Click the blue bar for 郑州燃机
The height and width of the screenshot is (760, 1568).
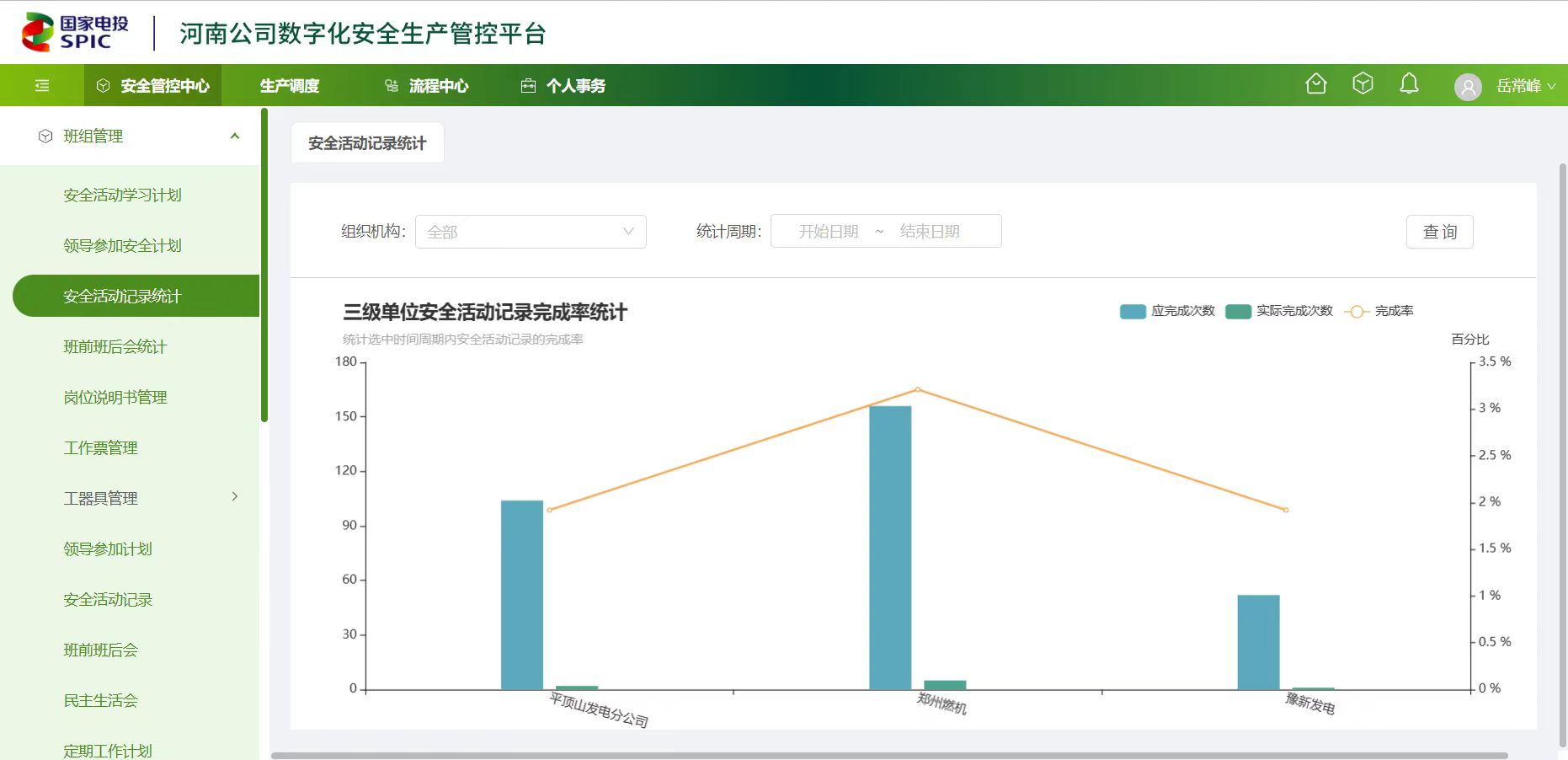click(x=890, y=549)
